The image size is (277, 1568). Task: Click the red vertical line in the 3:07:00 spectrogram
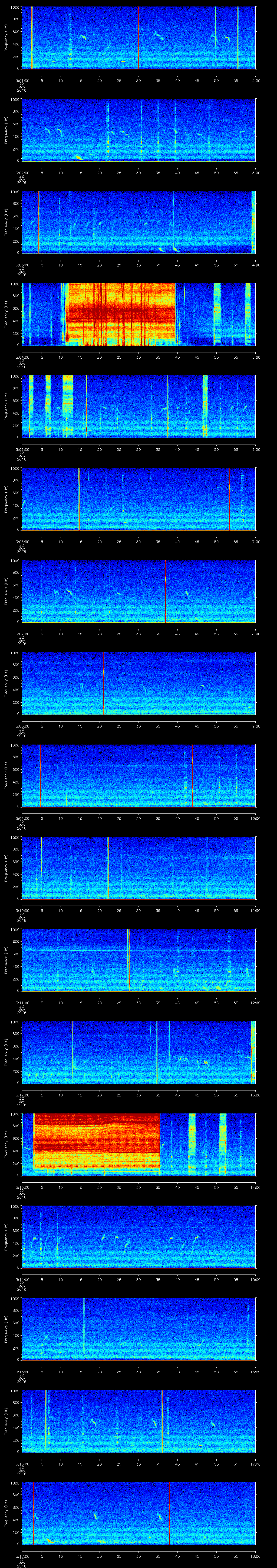(166, 591)
